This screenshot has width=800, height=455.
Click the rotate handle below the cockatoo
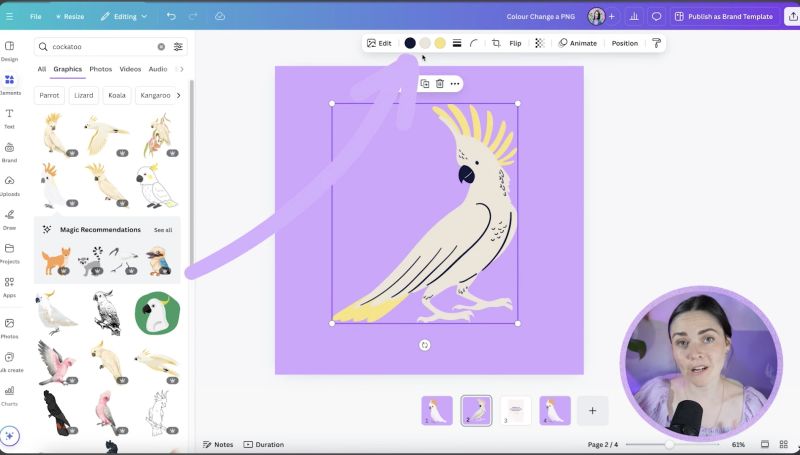(424, 345)
